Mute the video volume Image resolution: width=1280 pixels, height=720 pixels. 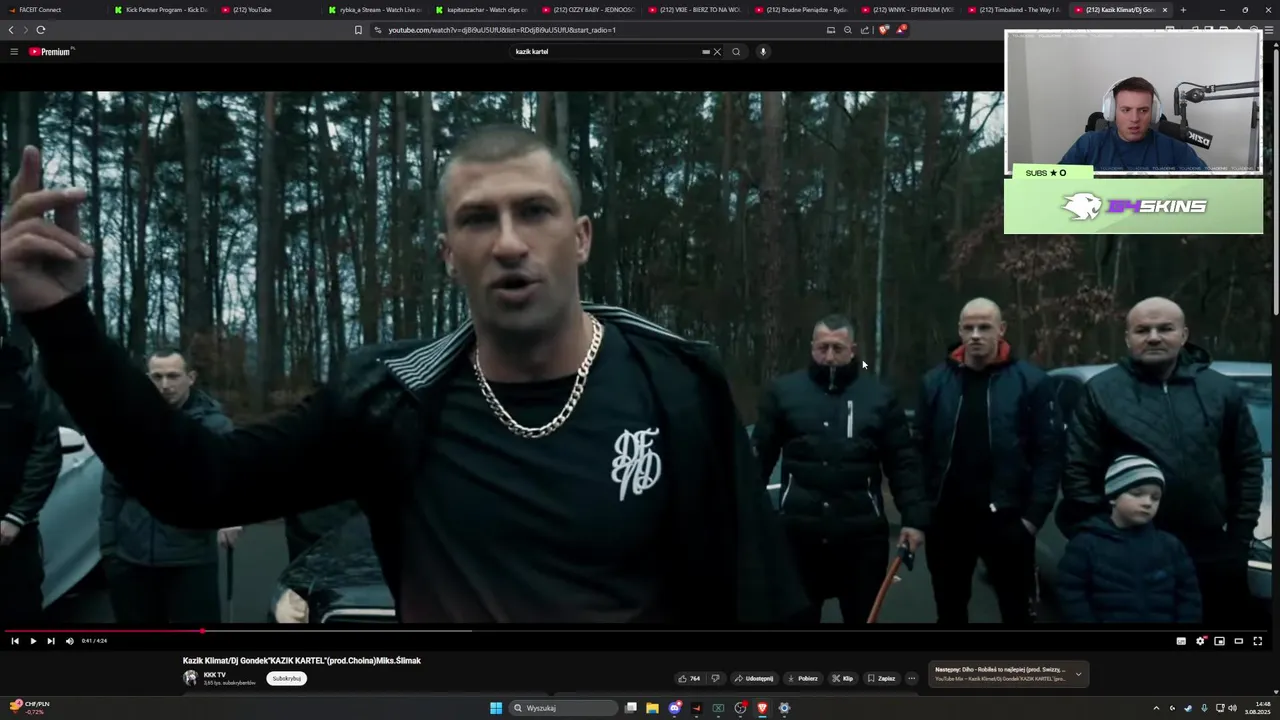pyautogui.click(x=69, y=641)
